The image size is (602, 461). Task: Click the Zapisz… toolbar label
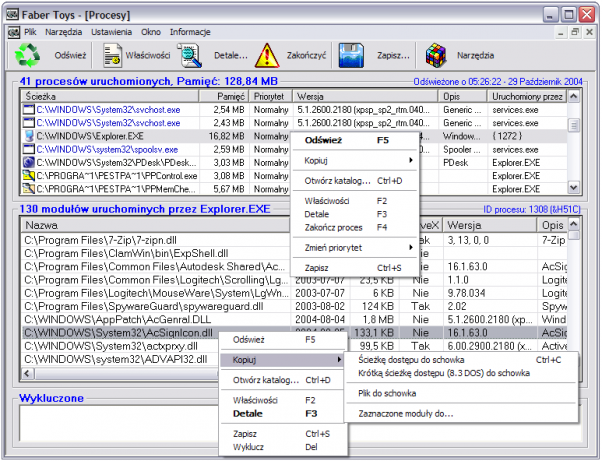pyautogui.click(x=393, y=56)
